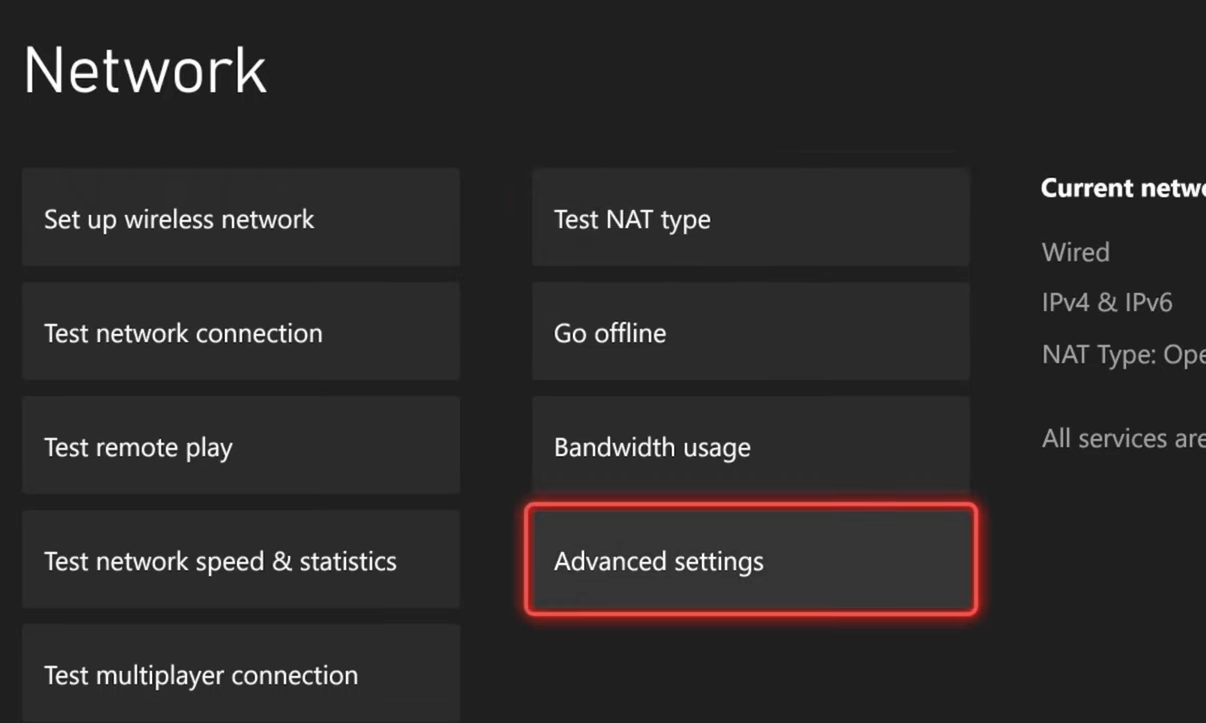Start a Test network connection check
The height and width of the screenshot is (723, 1206).
point(240,332)
